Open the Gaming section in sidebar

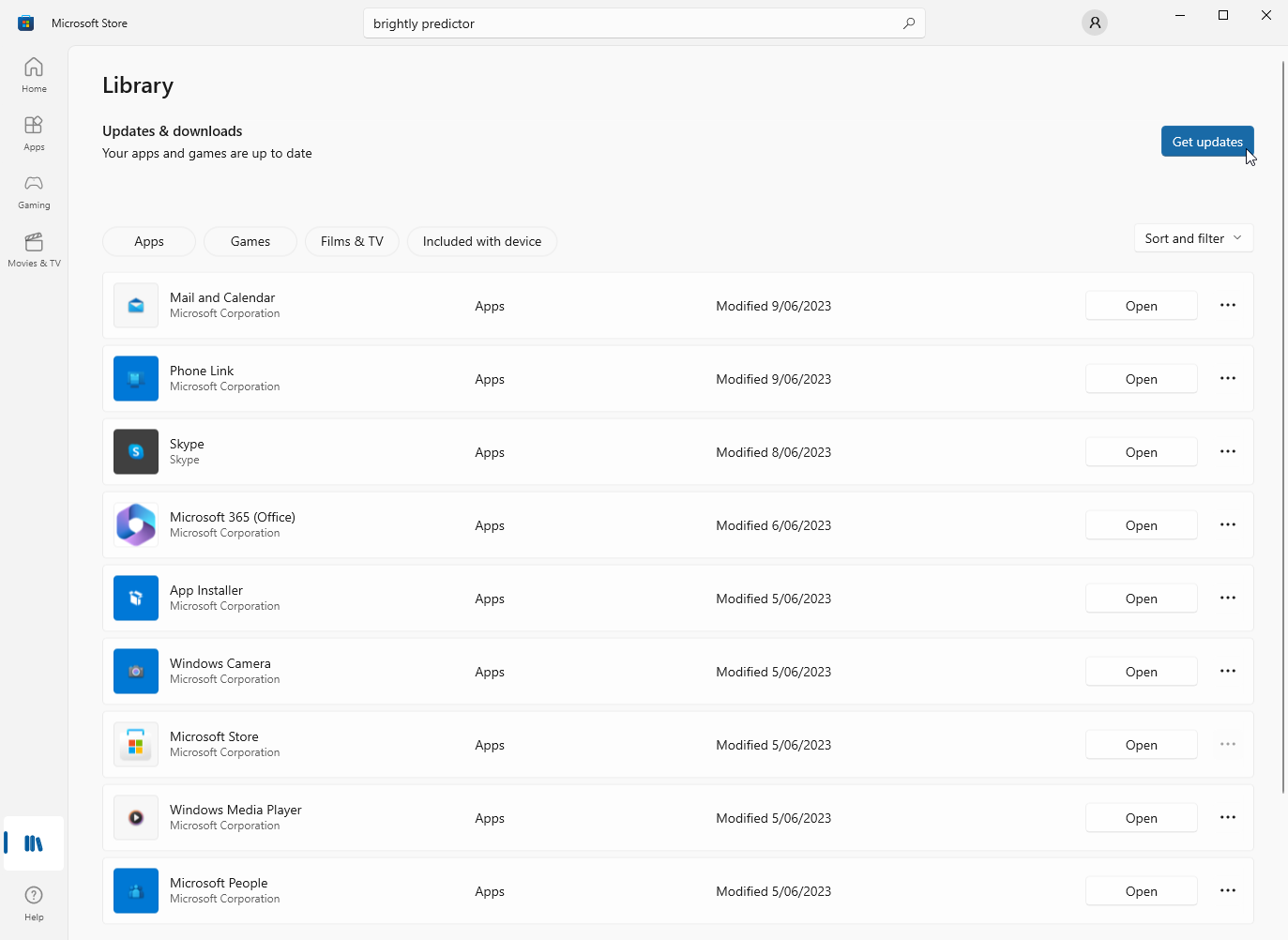(34, 191)
